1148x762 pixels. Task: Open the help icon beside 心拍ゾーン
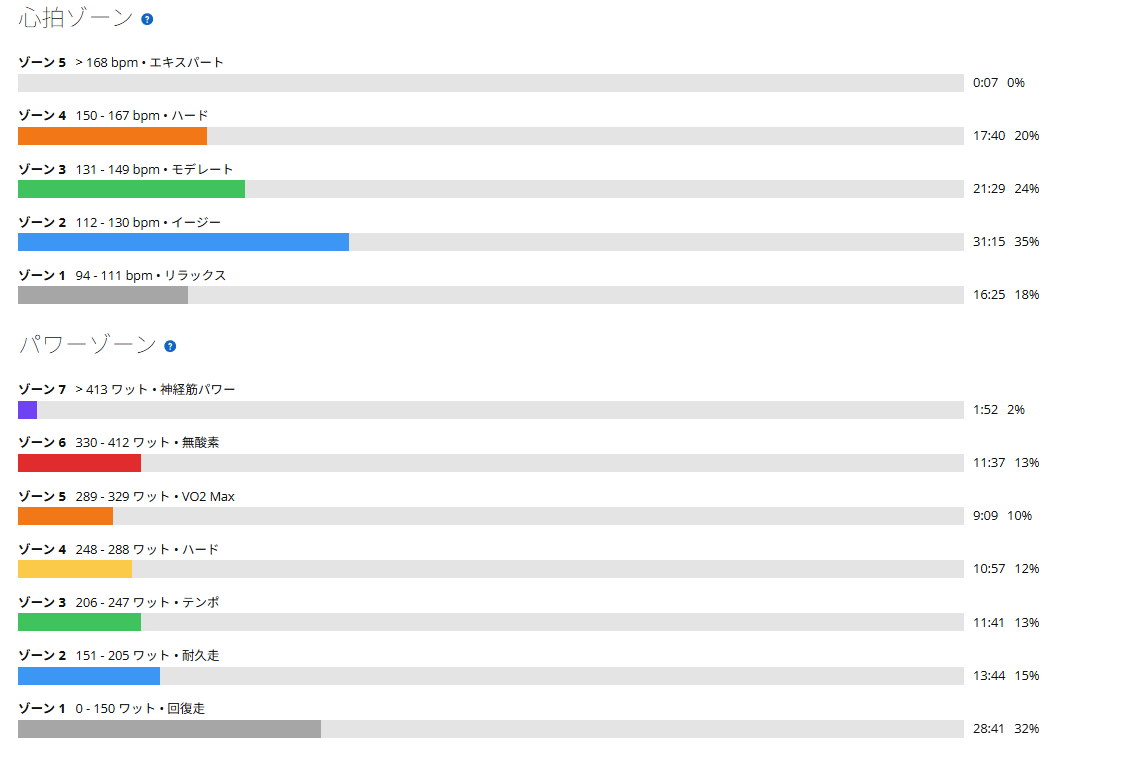coord(147,19)
